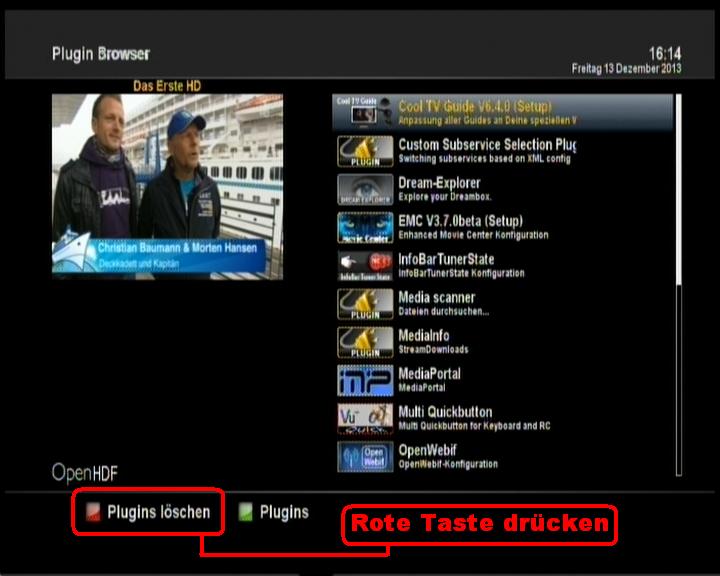Click the OpenWebif icon
Image resolution: width=720 pixels, height=576 pixels.
pos(364,456)
